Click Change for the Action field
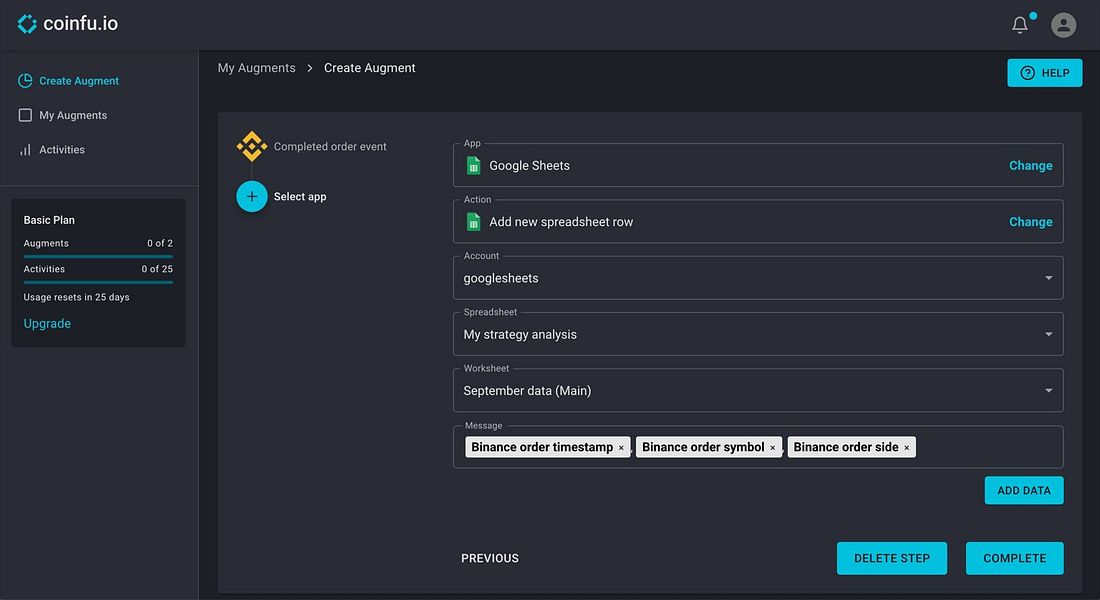Screen dimensions: 1100x600 1031,222
